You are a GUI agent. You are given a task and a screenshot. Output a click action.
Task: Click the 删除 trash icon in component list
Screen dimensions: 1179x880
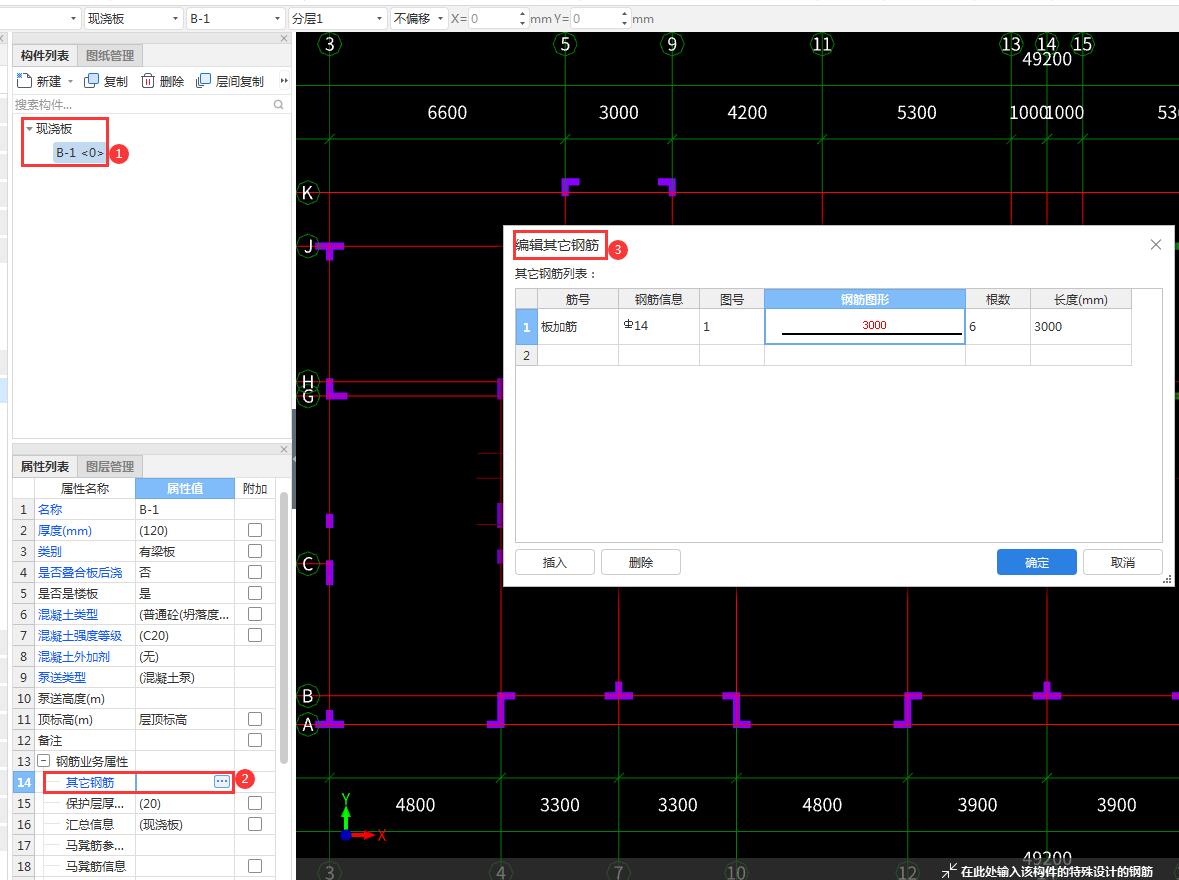pyautogui.click(x=148, y=80)
